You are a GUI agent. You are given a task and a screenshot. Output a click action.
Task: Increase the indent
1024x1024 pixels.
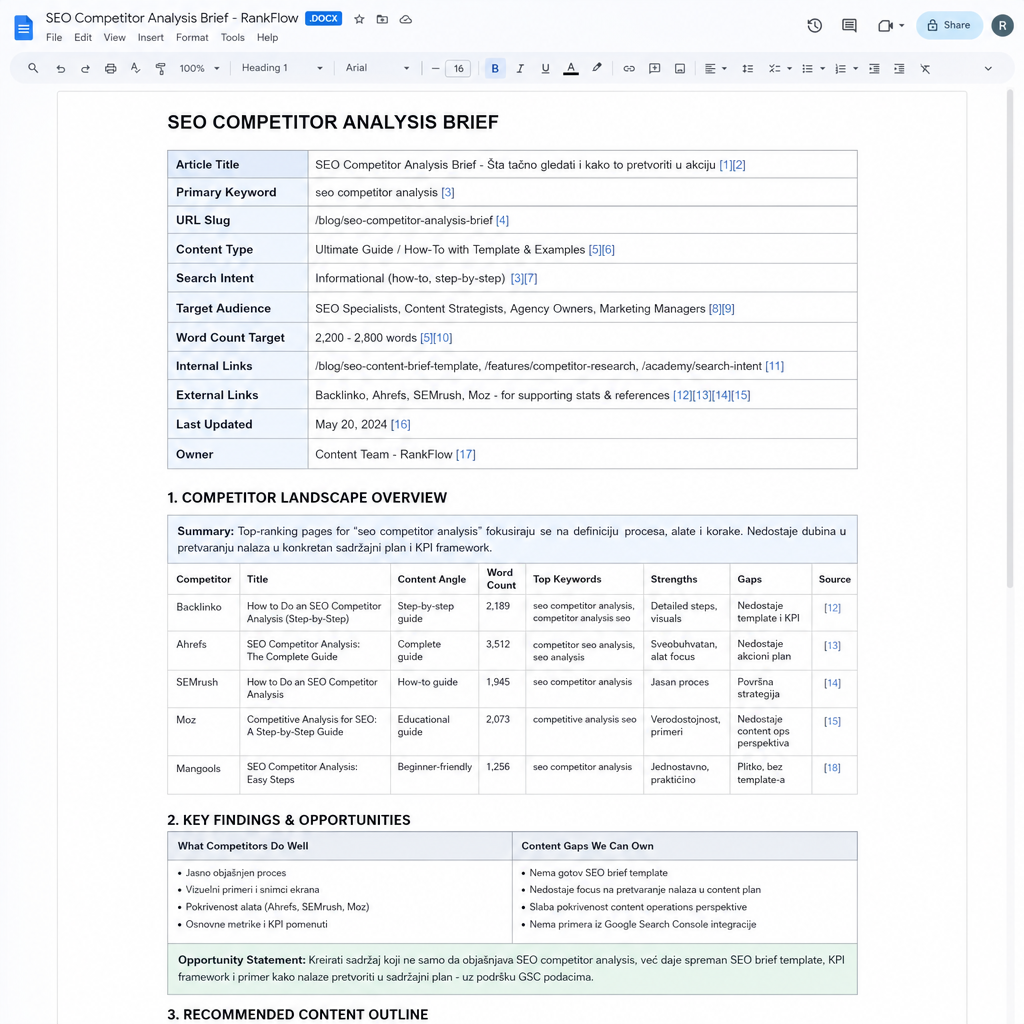[x=899, y=69]
